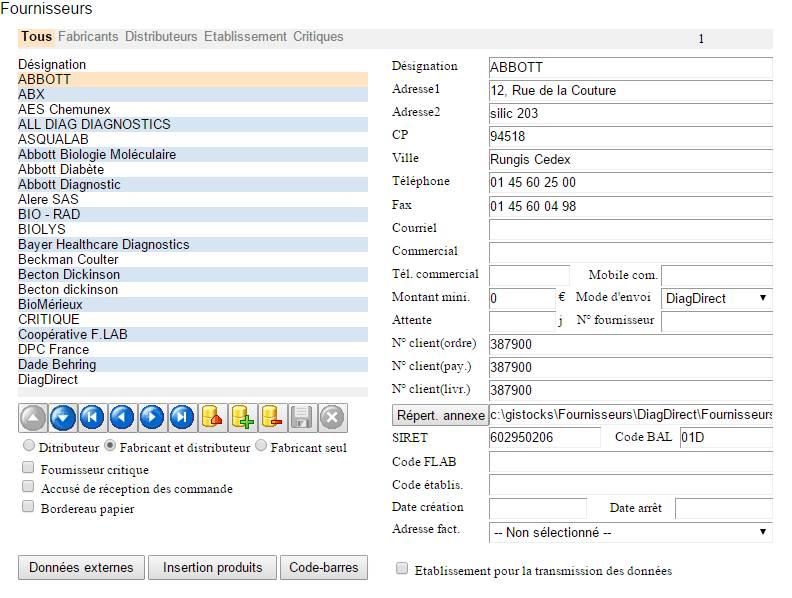Screen dimensions: 792x598
Task: Open the Adresse fact. dropdown
Action: point(630,532)
